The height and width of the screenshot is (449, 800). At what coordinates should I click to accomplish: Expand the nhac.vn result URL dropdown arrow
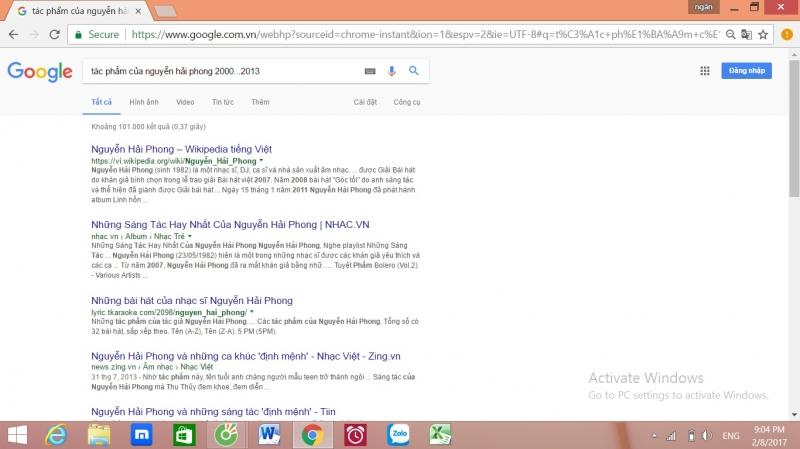pos(189,236)
